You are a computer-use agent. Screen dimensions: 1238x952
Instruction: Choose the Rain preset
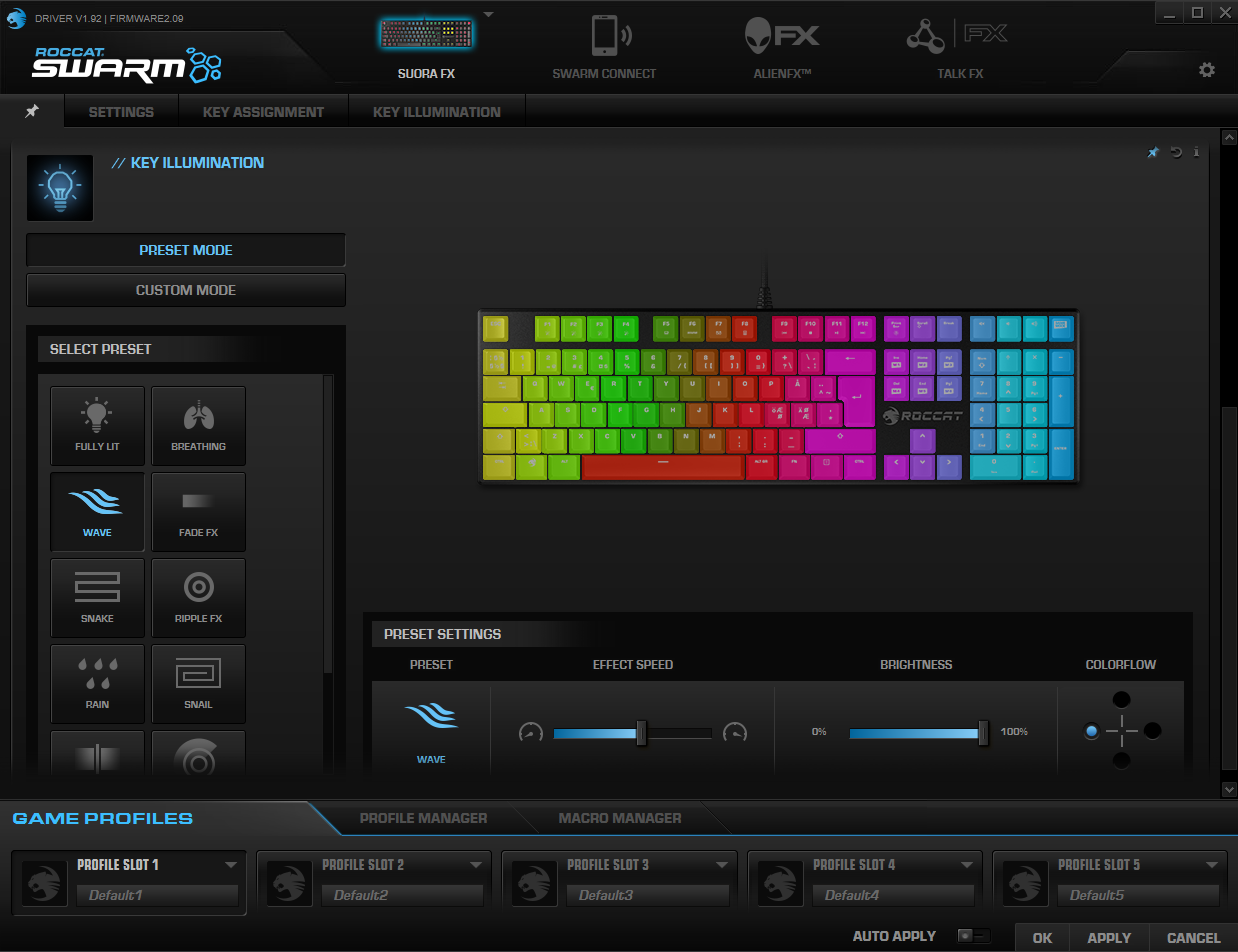tap(97, 684)
